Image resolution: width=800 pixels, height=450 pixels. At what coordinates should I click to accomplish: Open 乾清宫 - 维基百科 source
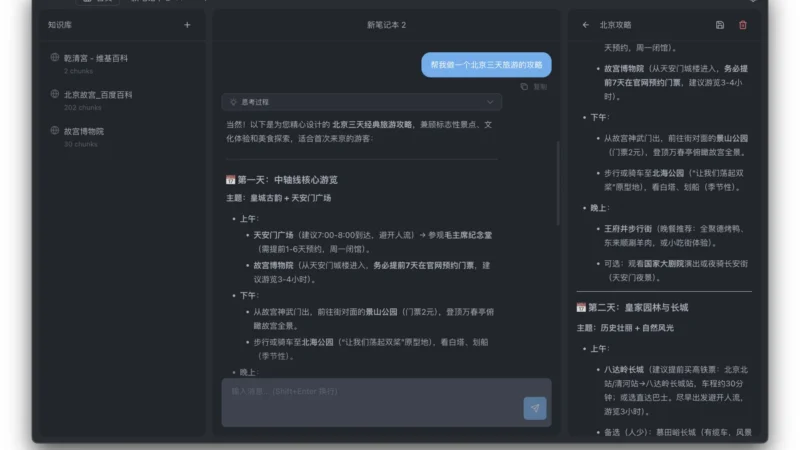tap(96, 58)
